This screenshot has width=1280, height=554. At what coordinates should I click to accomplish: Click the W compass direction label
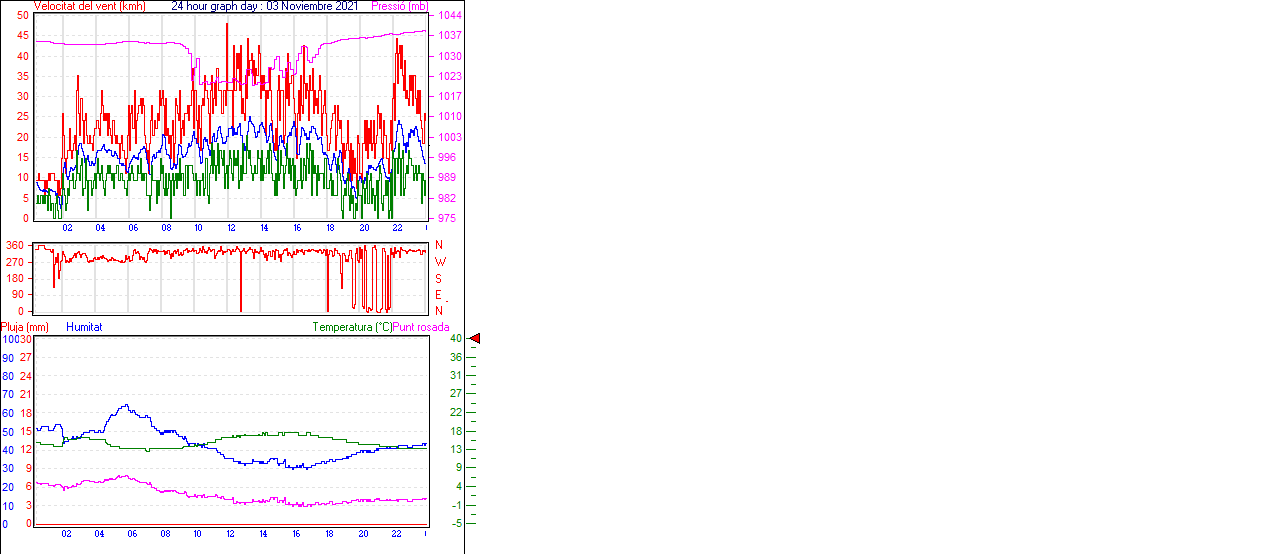[x=439, y=262]
